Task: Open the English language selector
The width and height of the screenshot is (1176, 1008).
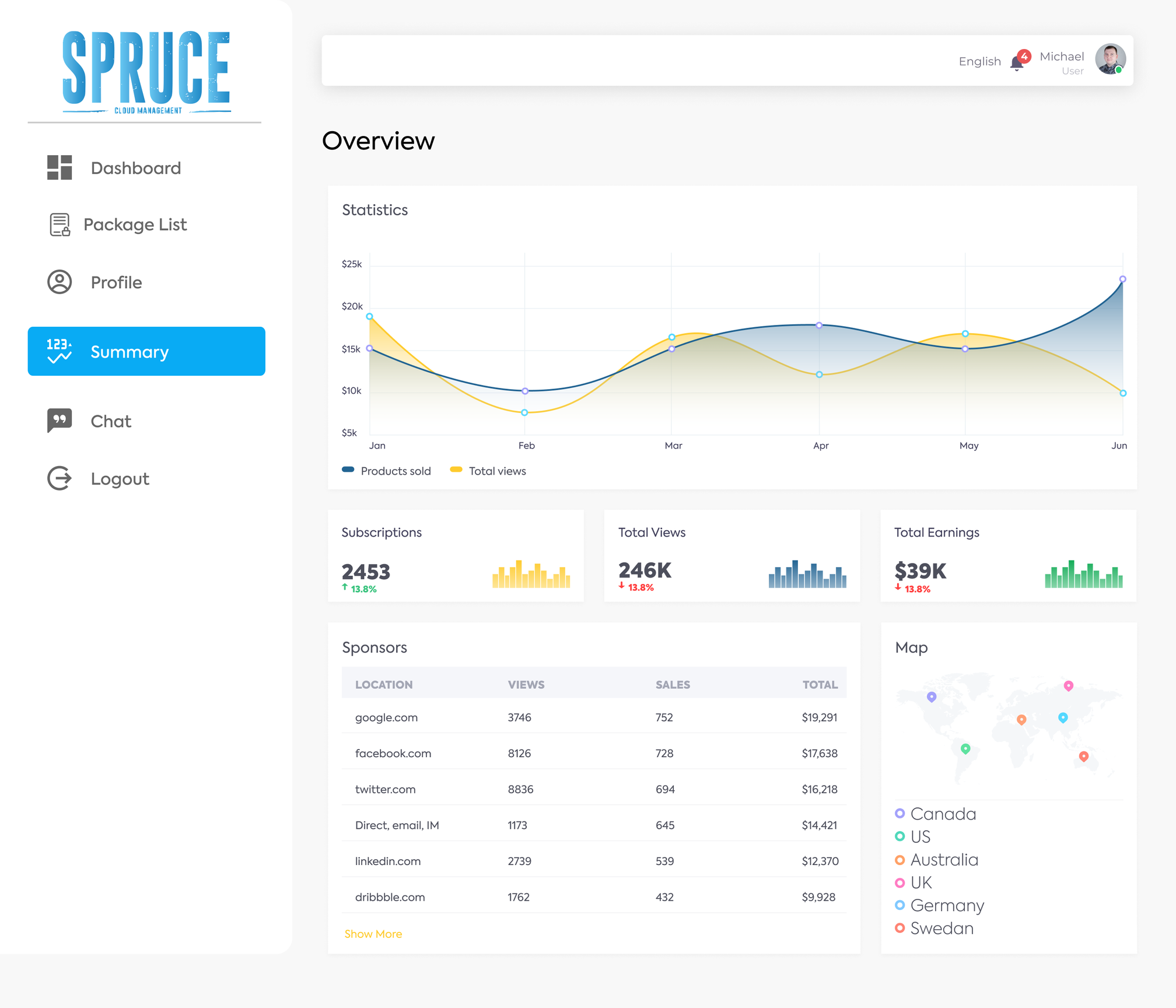Action: click(979, 61)
